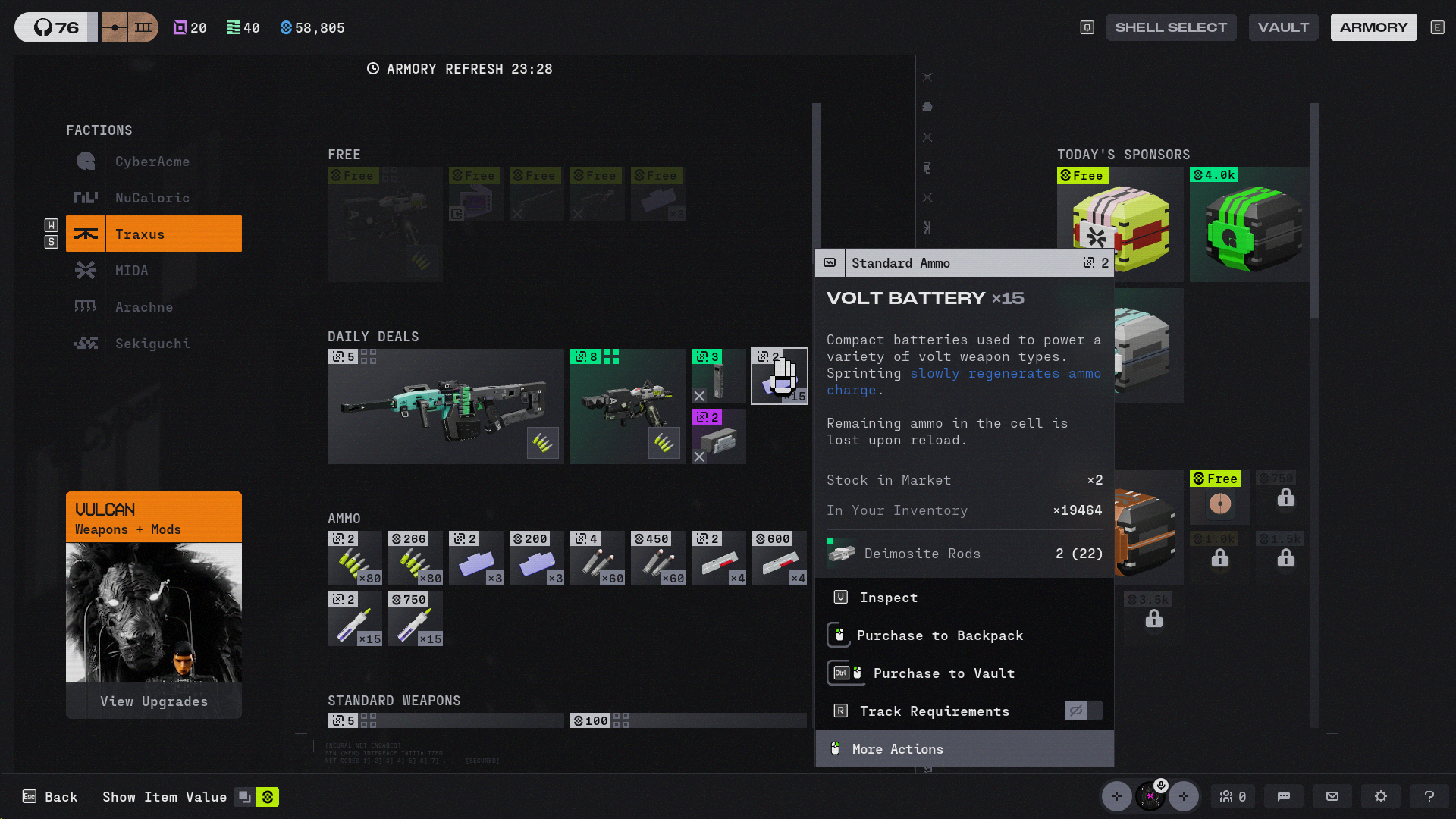The height and width of the screenshot is (819, 1456).
Task: Click the armory list vertical scrollbar
Action: (x=817, y=174)
